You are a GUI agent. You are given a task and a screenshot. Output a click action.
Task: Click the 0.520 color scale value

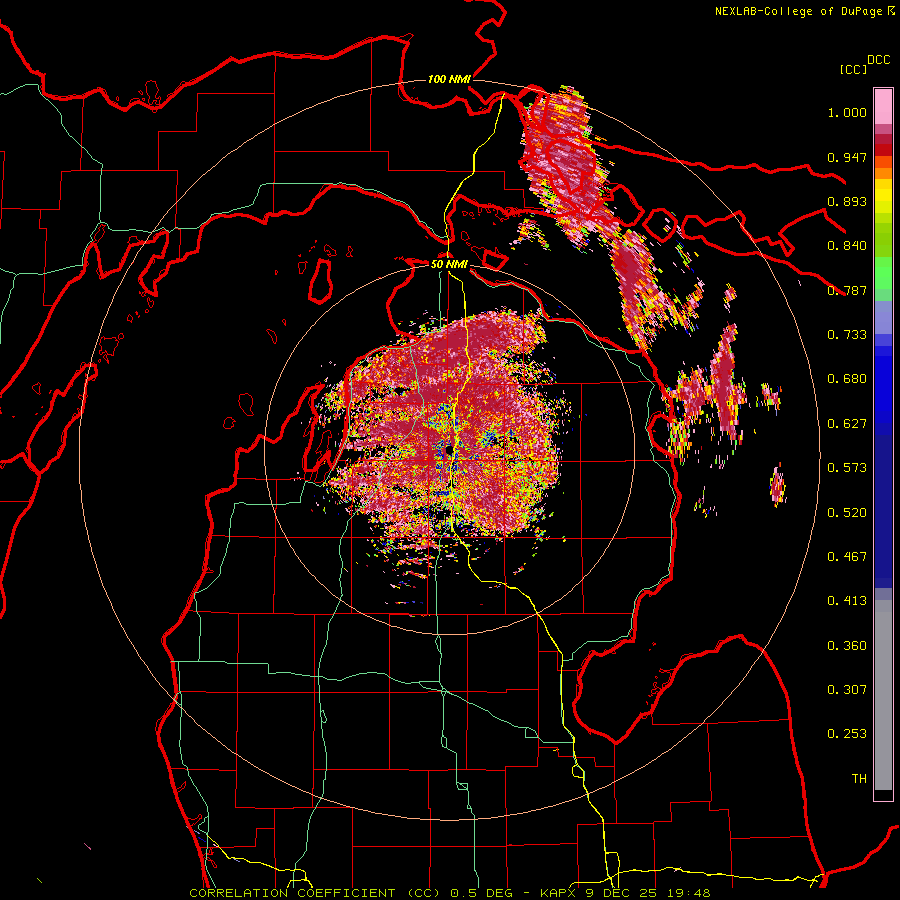[847, 512]
